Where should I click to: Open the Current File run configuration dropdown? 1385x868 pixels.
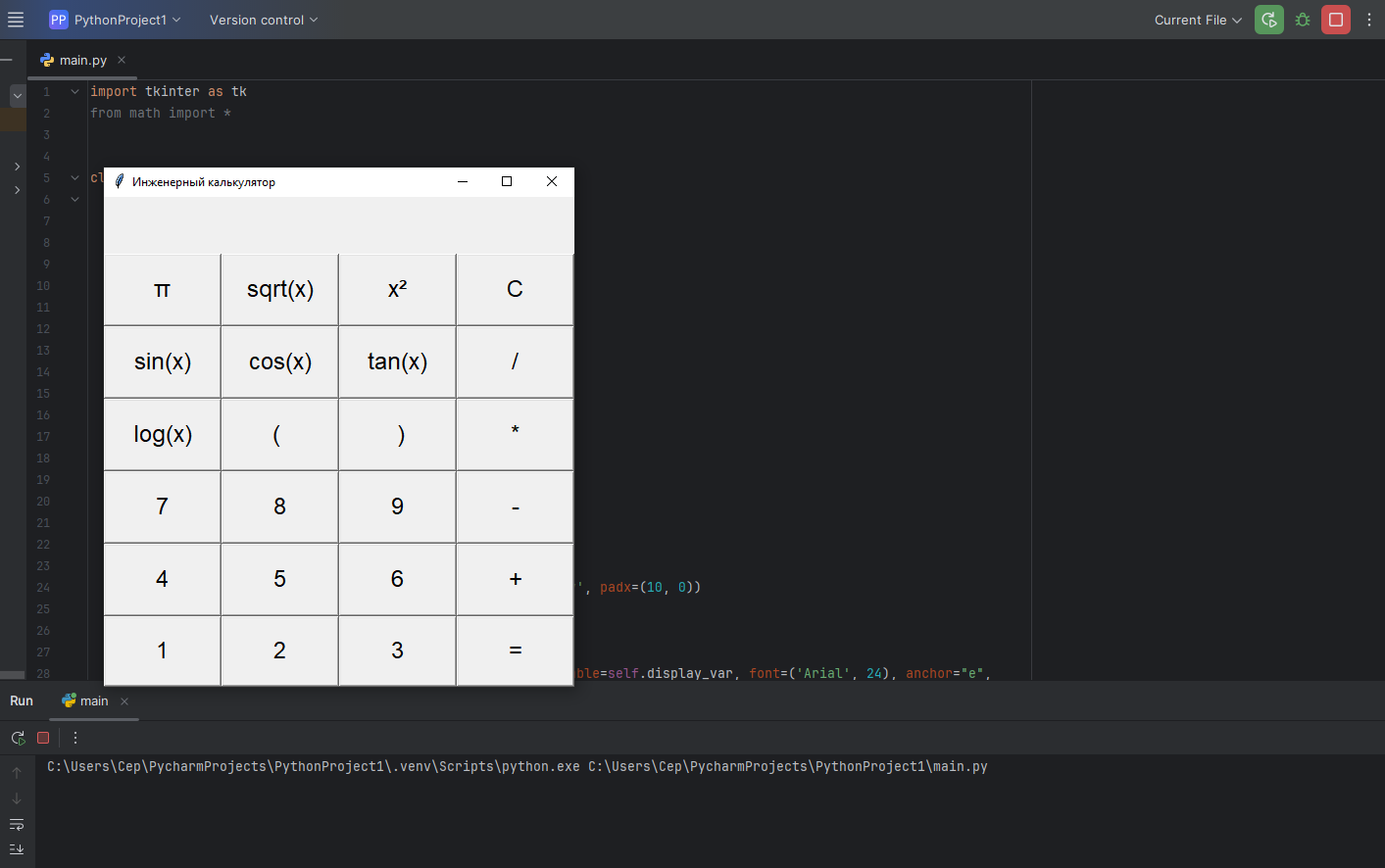[x=1197, y=20]
